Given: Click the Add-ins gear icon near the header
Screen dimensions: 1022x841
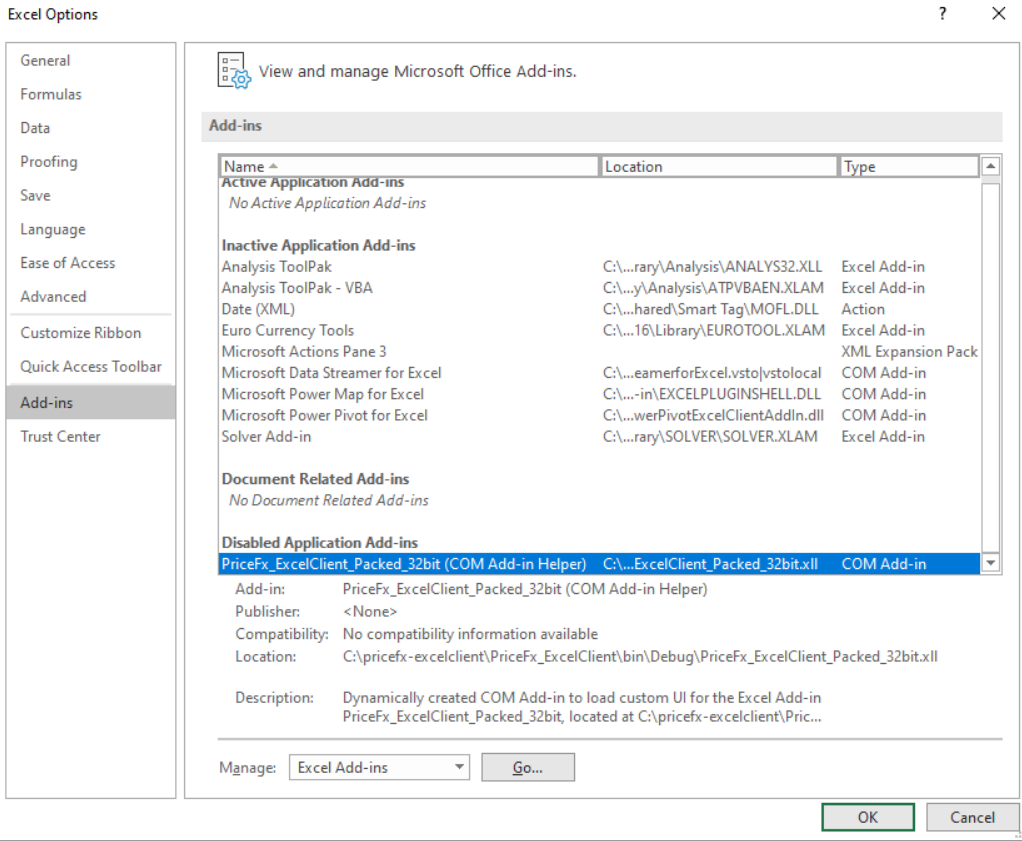Looking at the screenshot, I should pyautogui.click(x=230, y=70).
